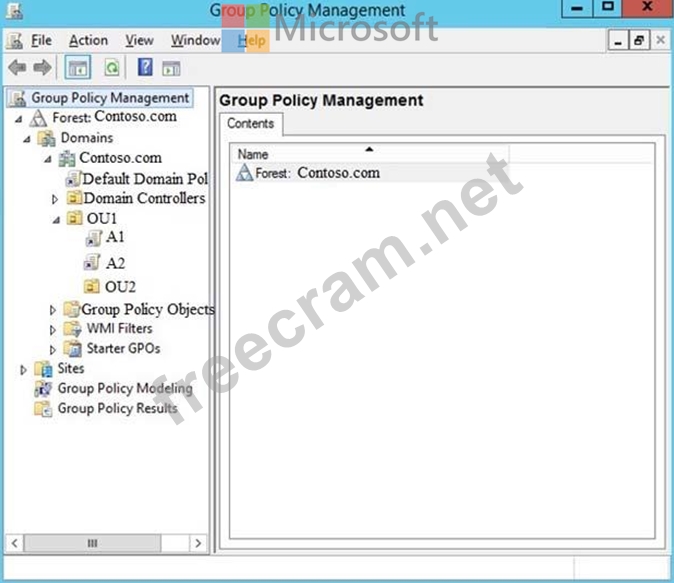Click the Group Policy Modeling icon
This screenshot has height=583, width=674.
(x=43, y=389)
